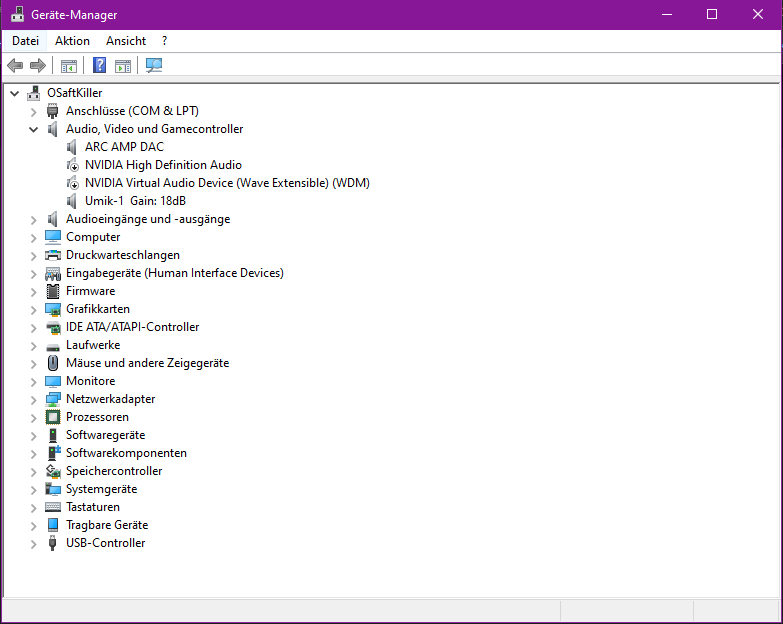Click the Back arrow toolbar icon
Image resolution: width=783 pixels, height=624 pixels.
click(x=15, y=65)
